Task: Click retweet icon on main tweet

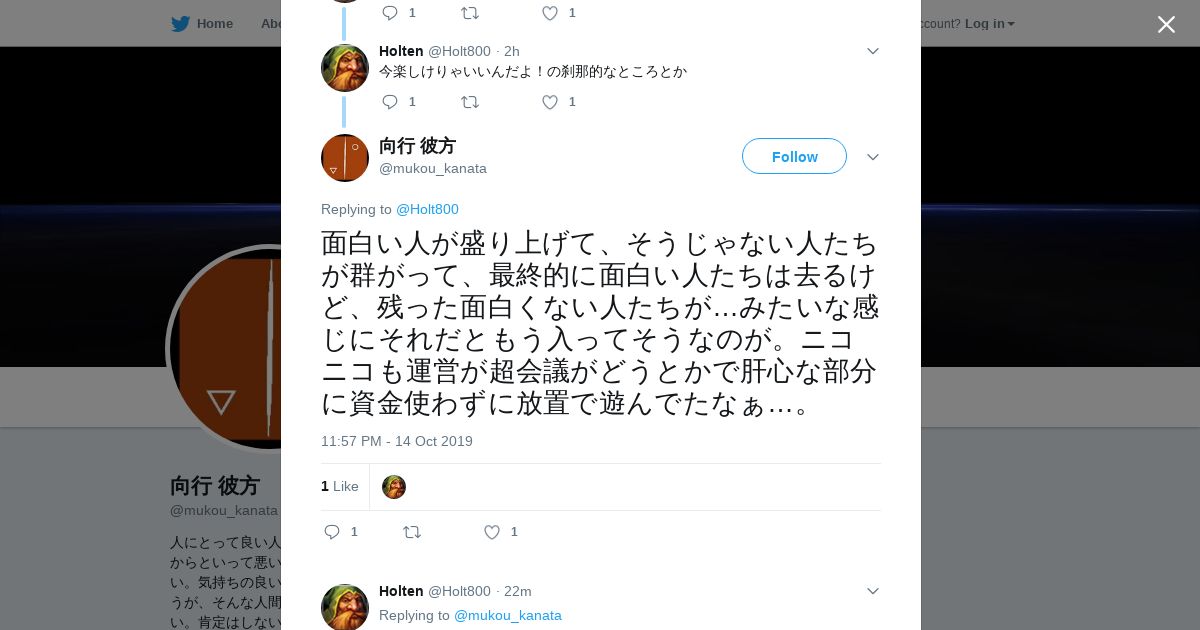Action: 412,532
